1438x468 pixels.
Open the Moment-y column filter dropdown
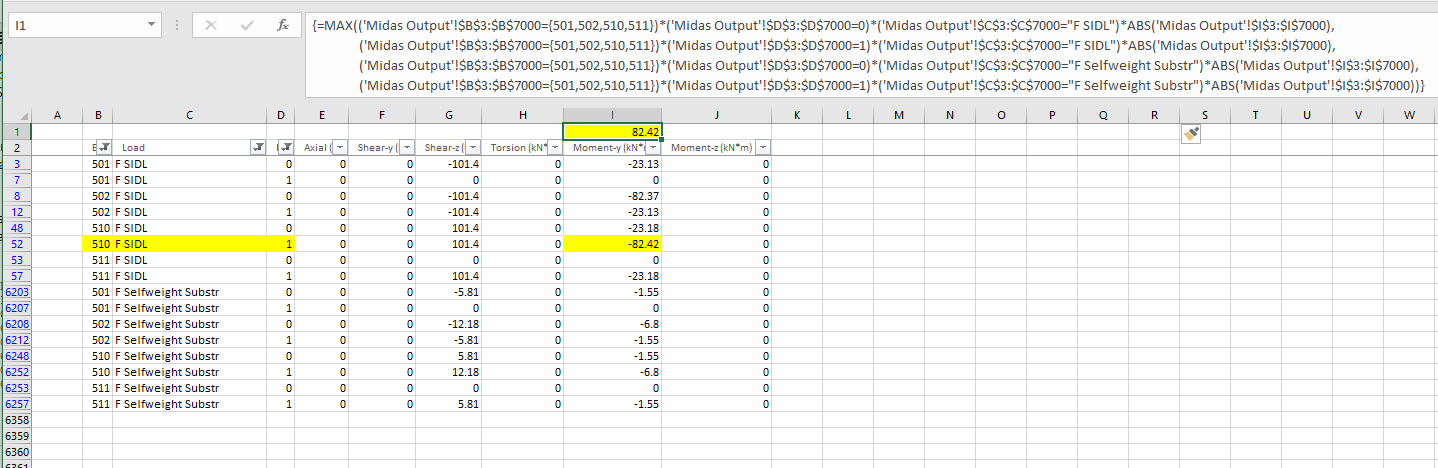652,148
